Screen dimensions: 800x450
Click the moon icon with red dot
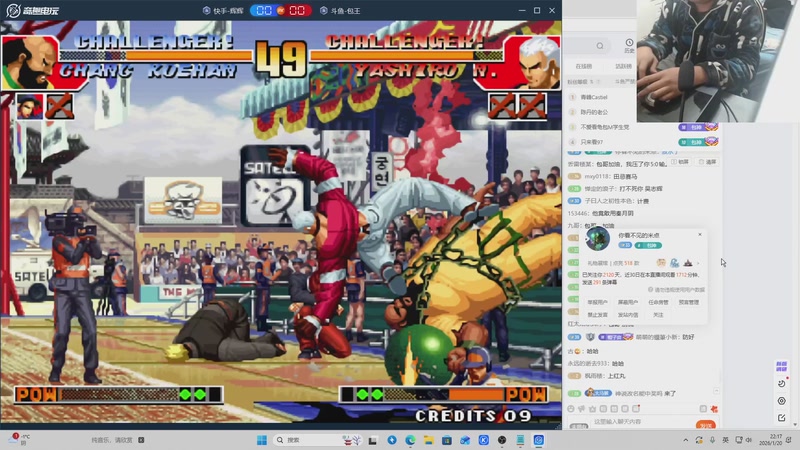(x=781, y=383)
